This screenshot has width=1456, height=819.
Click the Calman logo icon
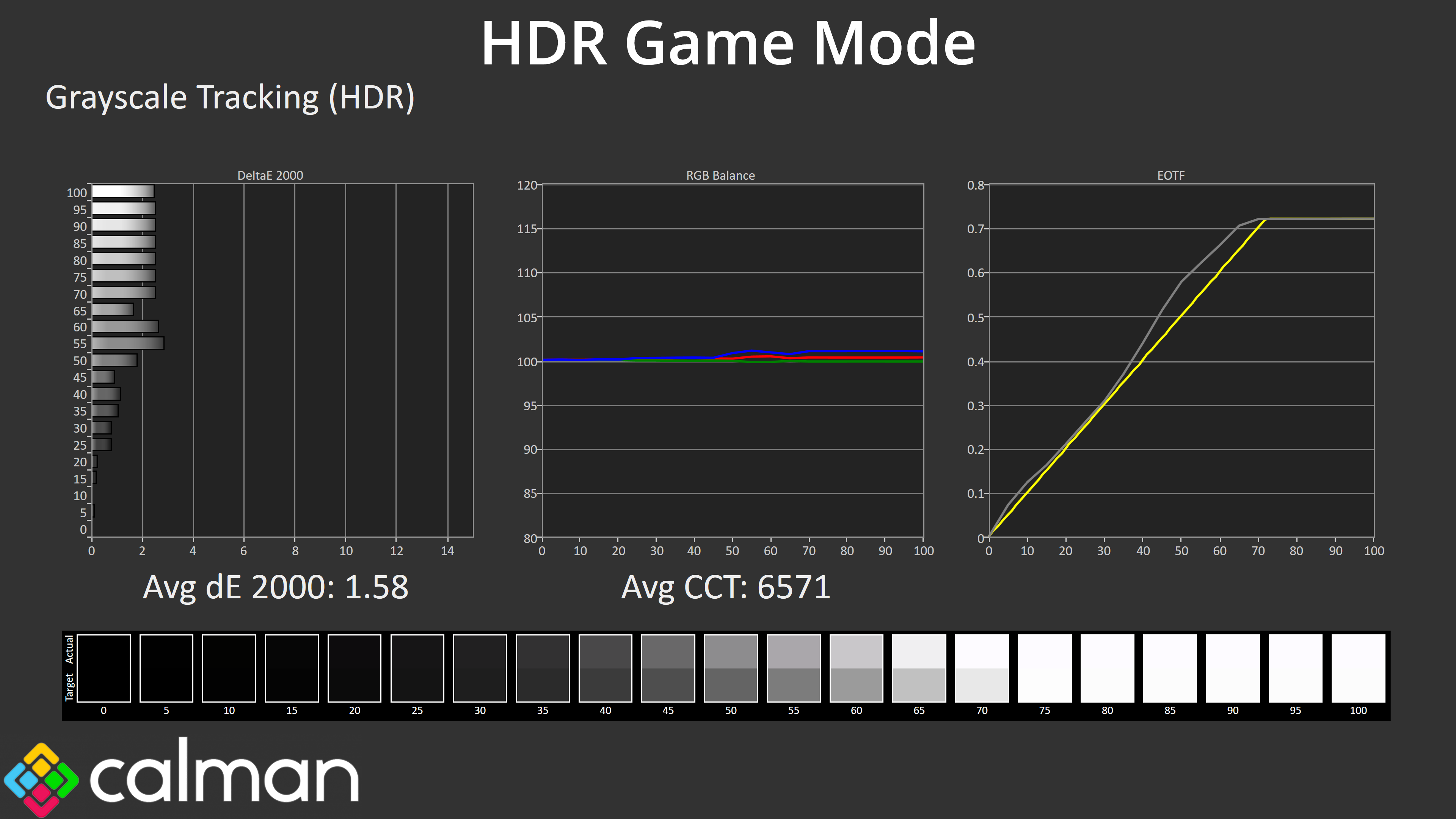click(x=41, y=780)
